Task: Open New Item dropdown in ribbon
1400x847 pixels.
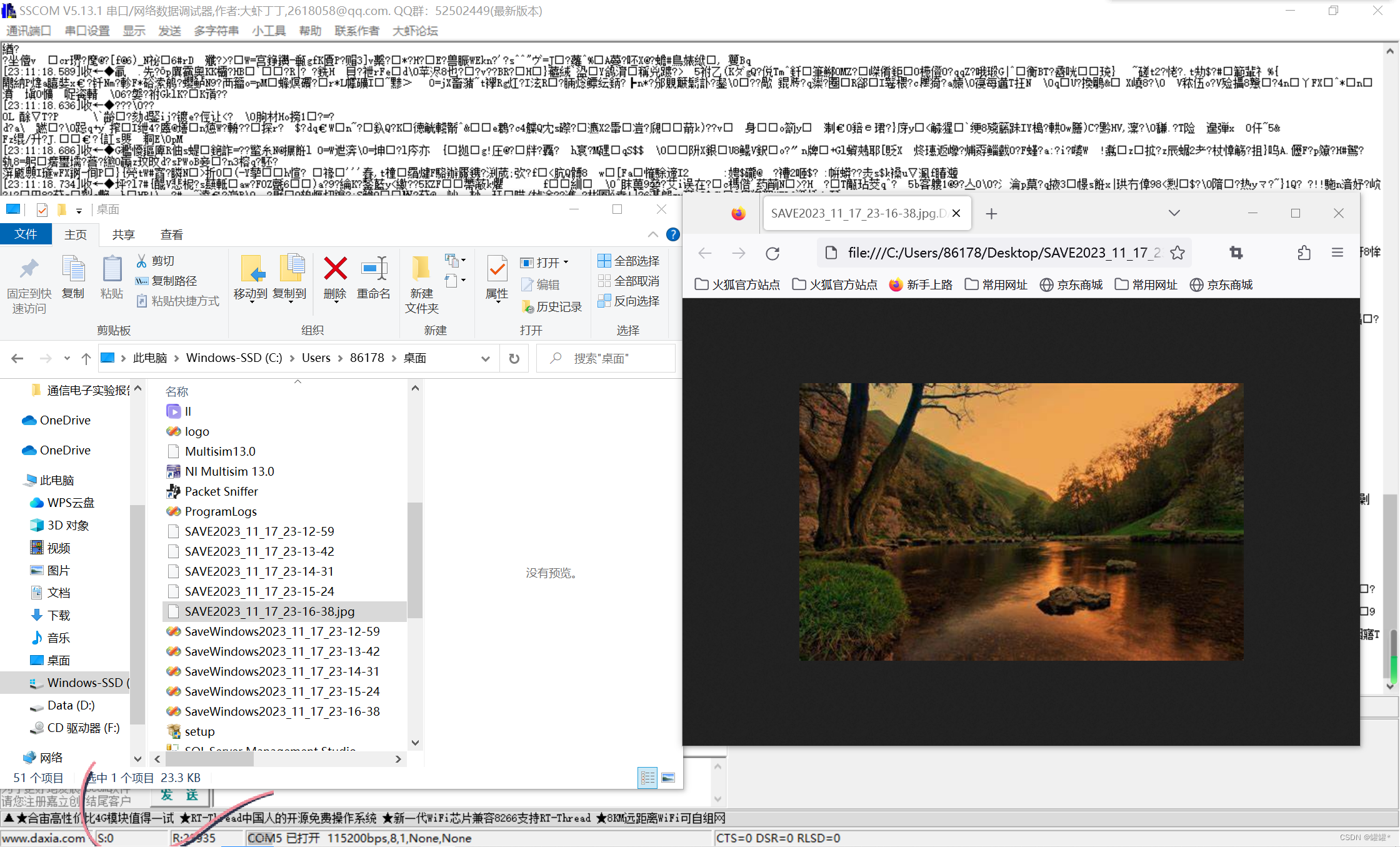Action: 455,260
